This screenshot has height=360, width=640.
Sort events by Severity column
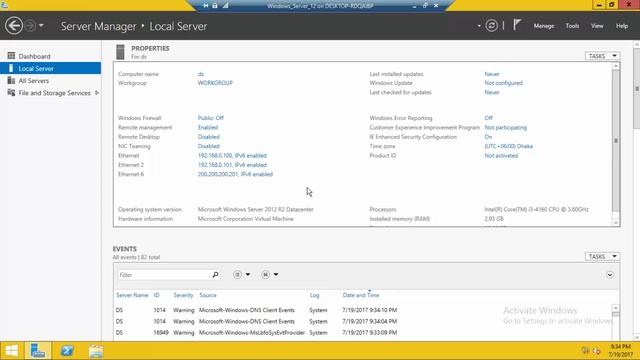(x=183, y=295)
